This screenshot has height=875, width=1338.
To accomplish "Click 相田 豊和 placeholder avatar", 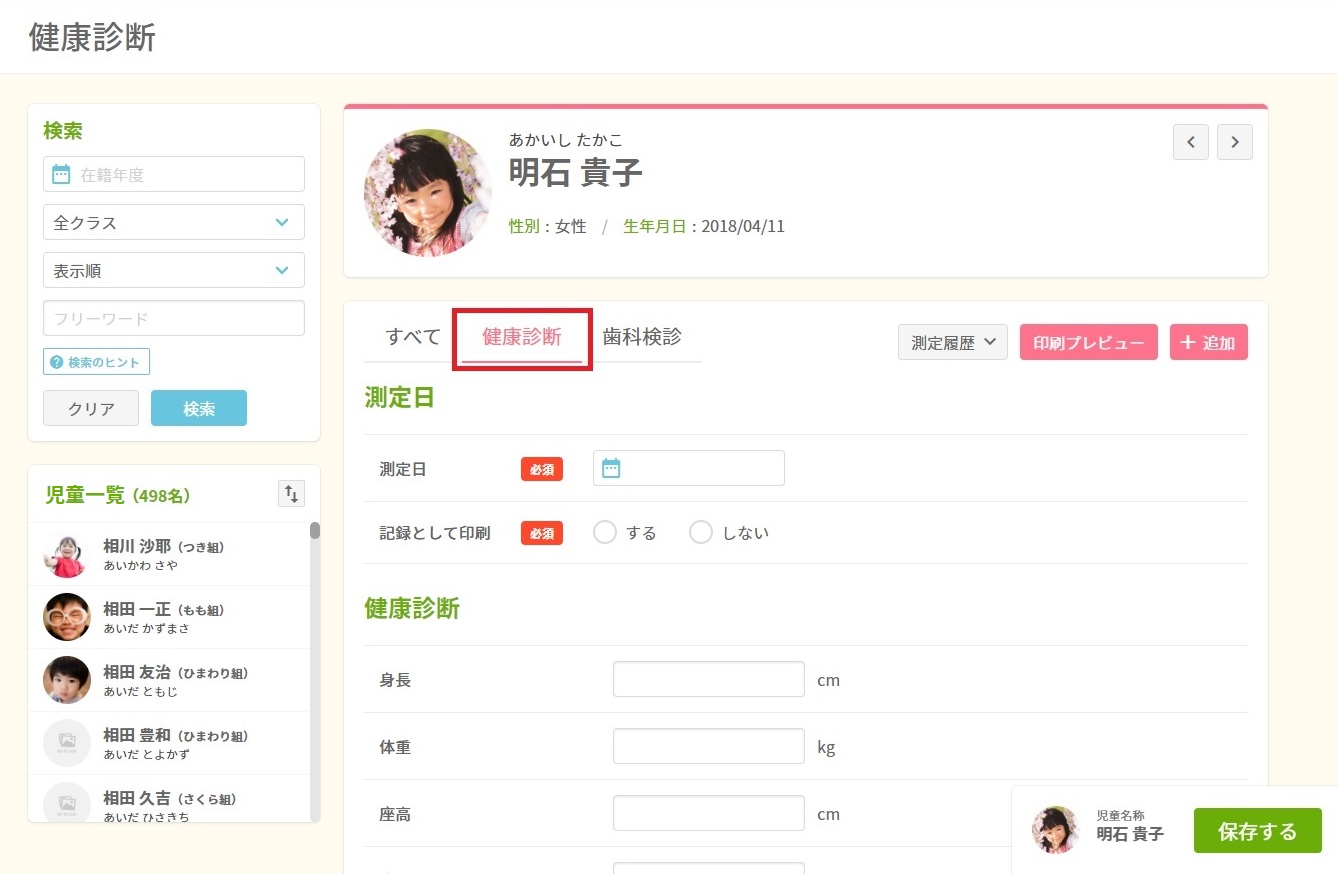I will click(x=67, y=743).
